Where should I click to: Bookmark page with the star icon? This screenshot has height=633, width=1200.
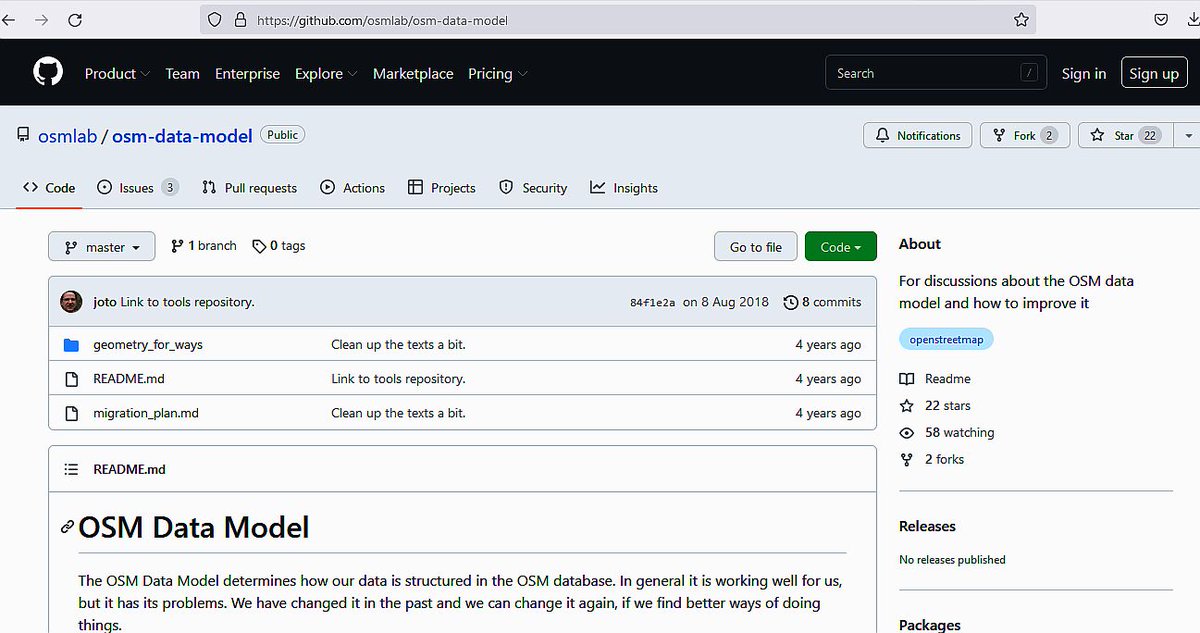coord(1021,19)
